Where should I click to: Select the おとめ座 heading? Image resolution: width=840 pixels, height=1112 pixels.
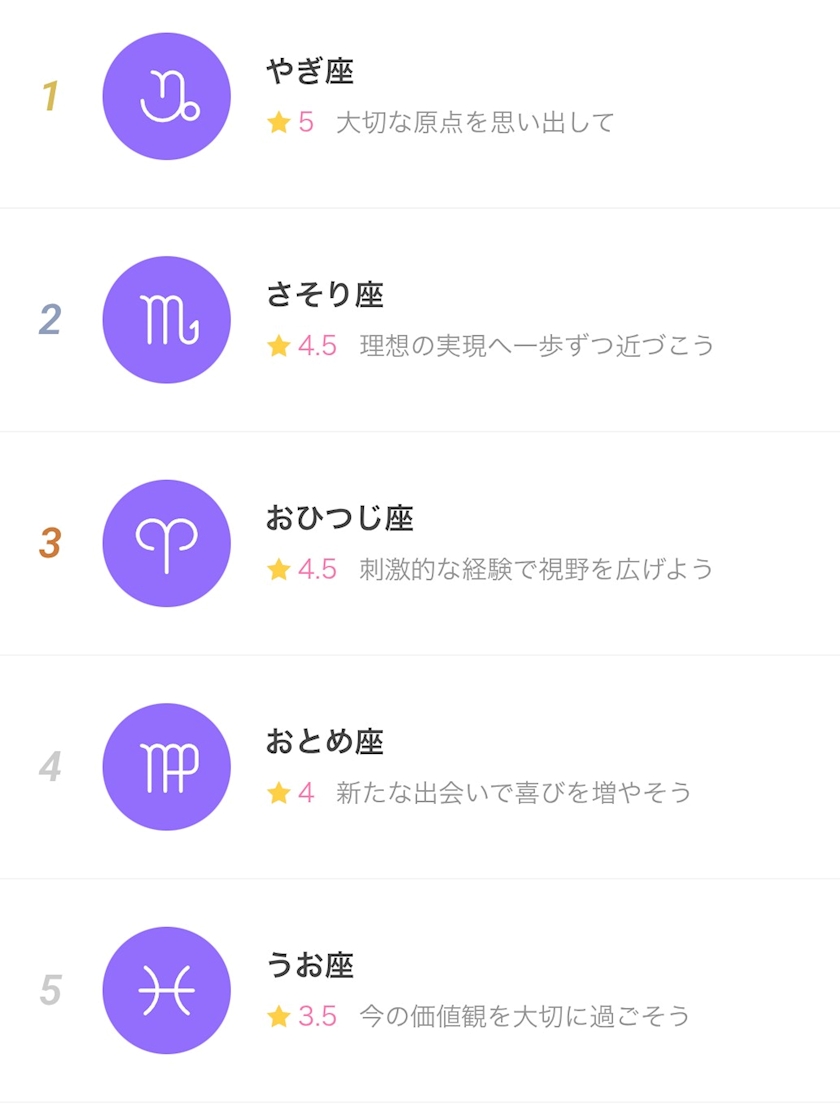coord(325,742)
